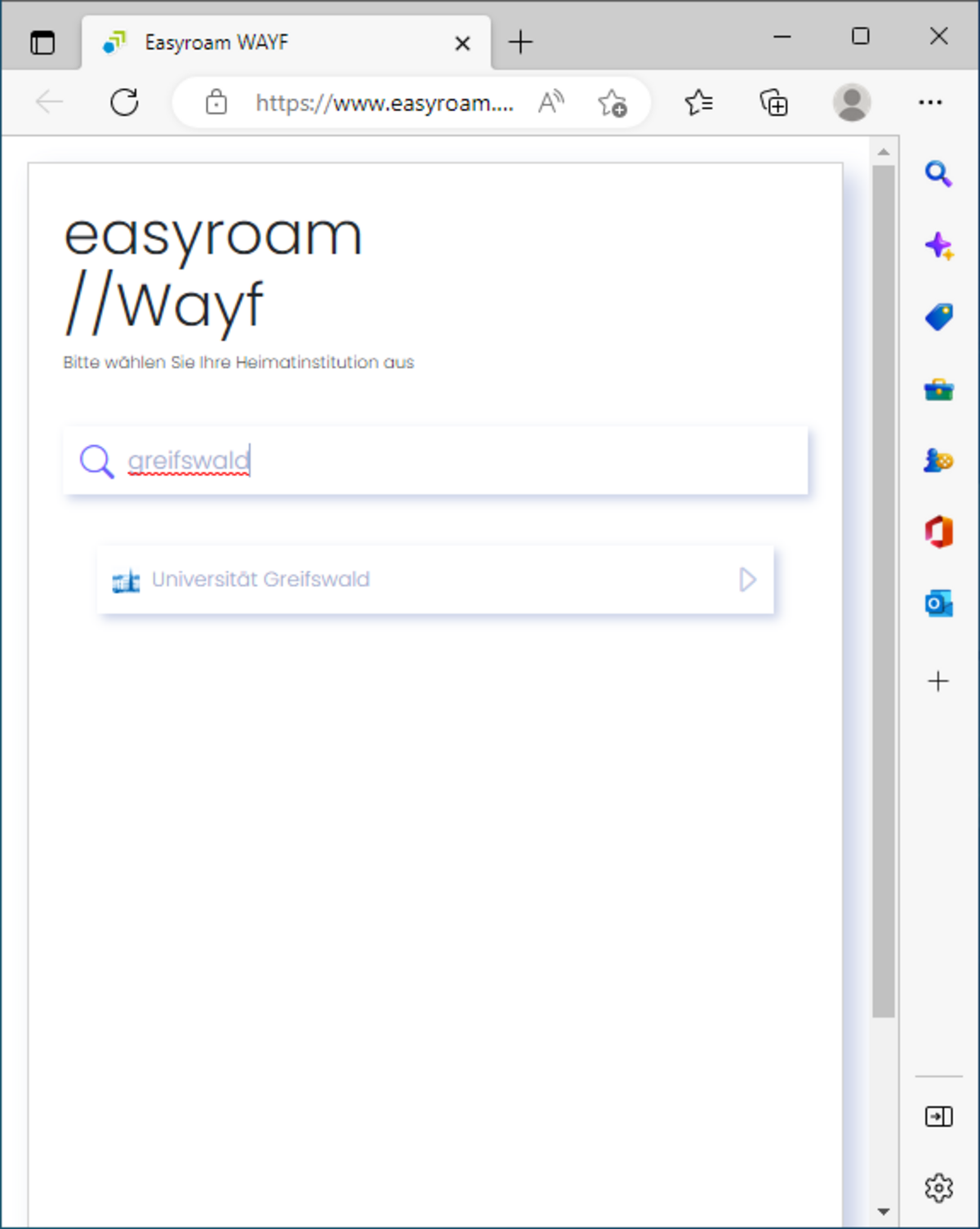Toggle the sidebar auto-hide button
The height and width of the screenshot is (1229, 980).
[938, 1116]
